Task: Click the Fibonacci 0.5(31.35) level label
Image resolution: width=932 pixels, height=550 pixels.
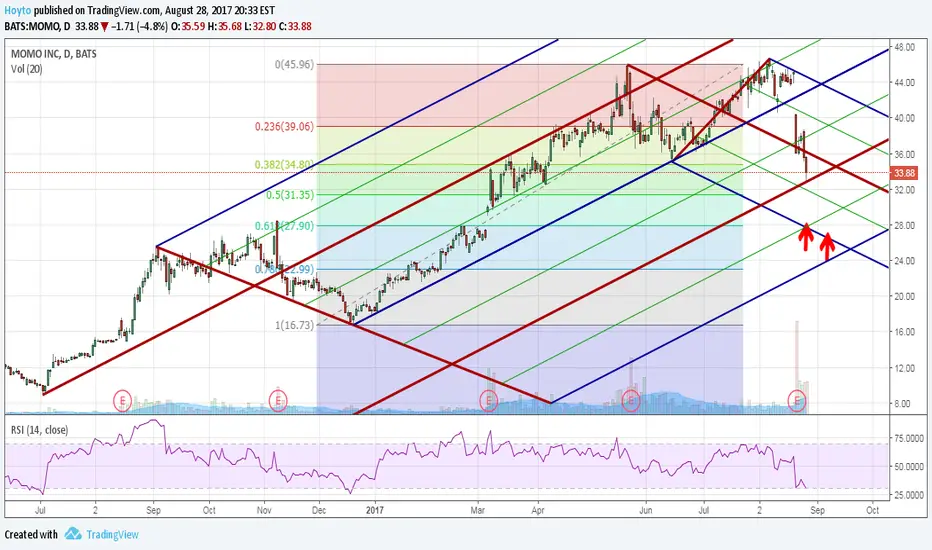Action: click(290, 194)
